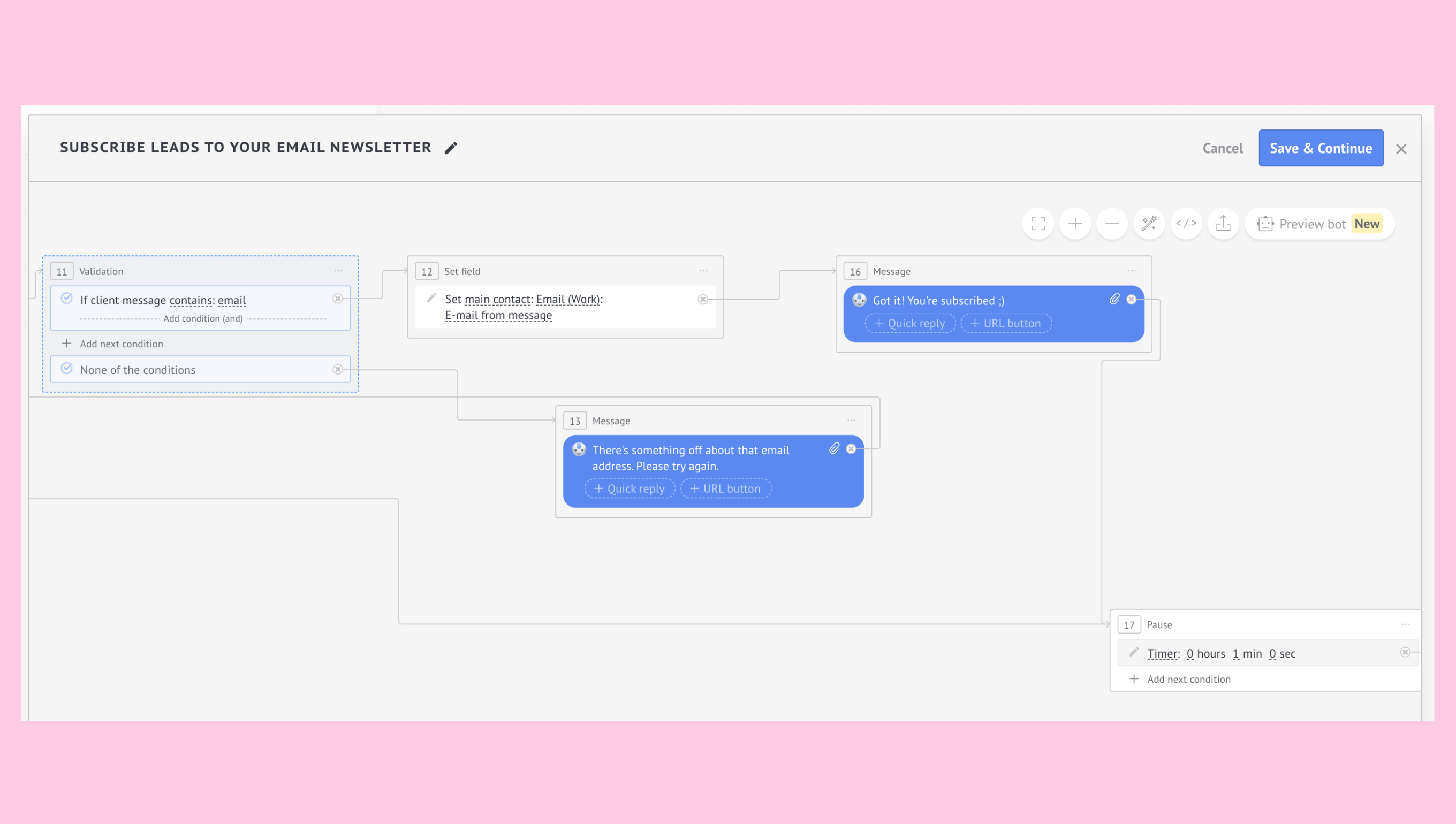The image size is (1456, 824).
Task: Click the export share icon
Action: (1223, 224)
